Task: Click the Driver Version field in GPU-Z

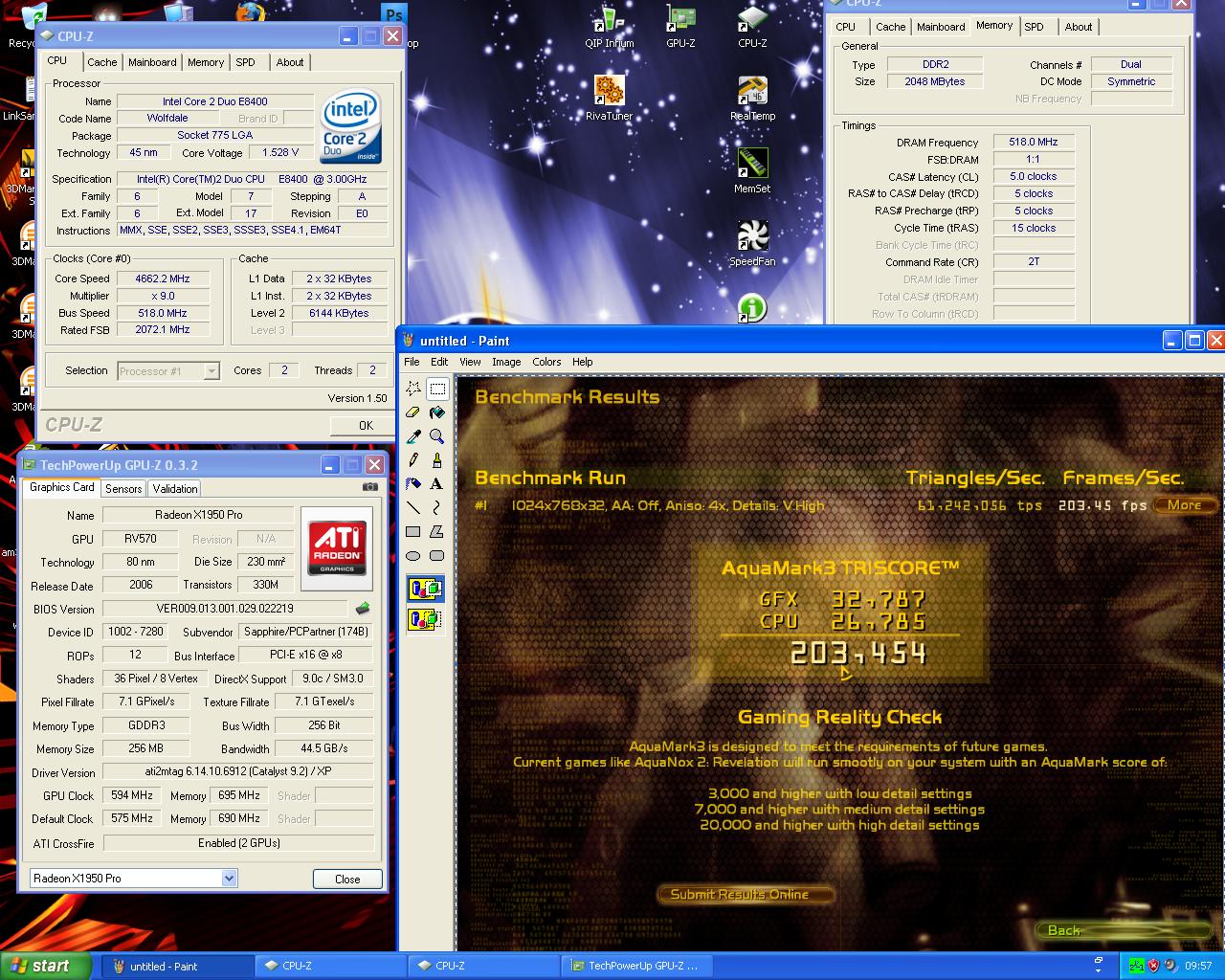Action: 237,771
